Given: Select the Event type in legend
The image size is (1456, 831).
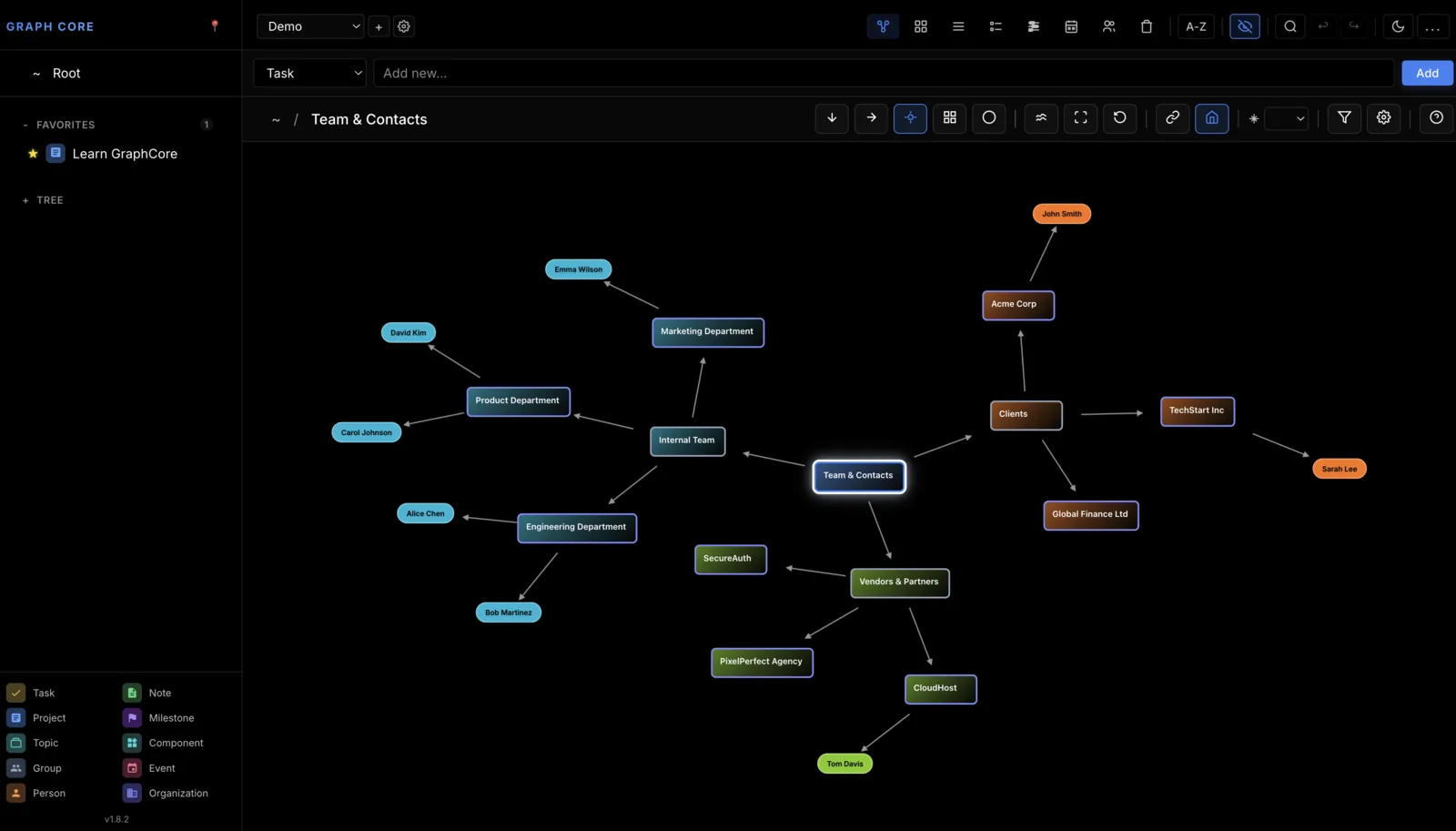Looking at the screenshot, I should pos(149,768).
